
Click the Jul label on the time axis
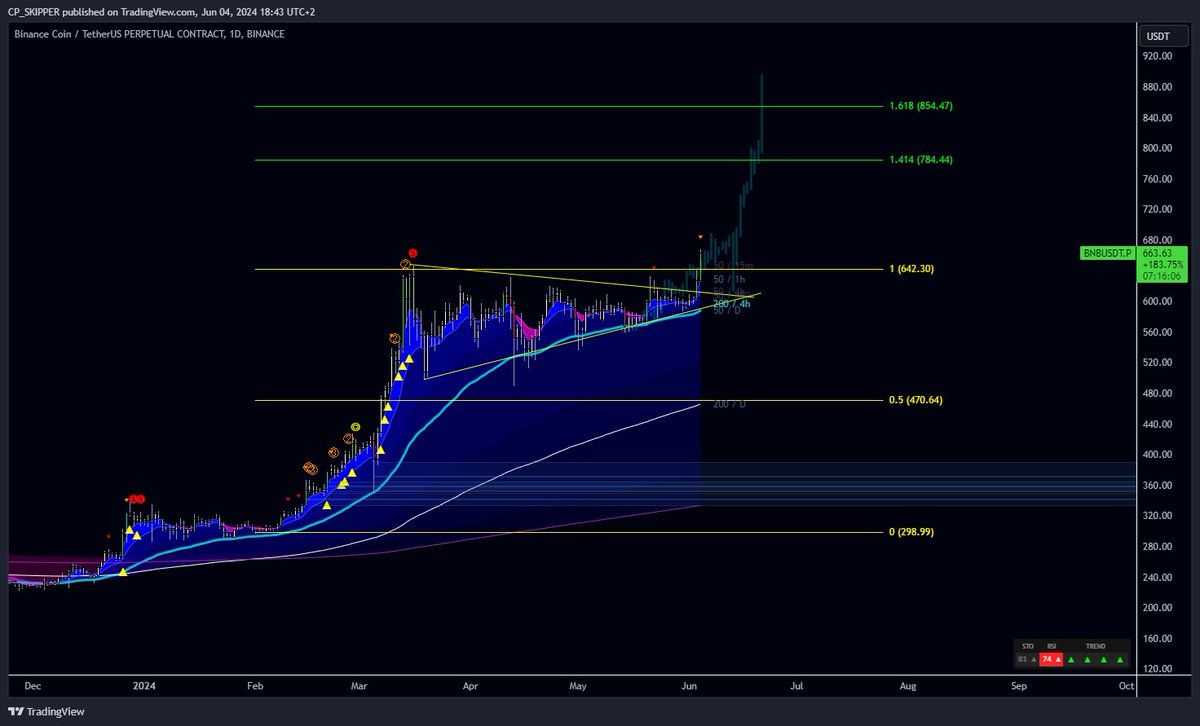pos(797,687)
